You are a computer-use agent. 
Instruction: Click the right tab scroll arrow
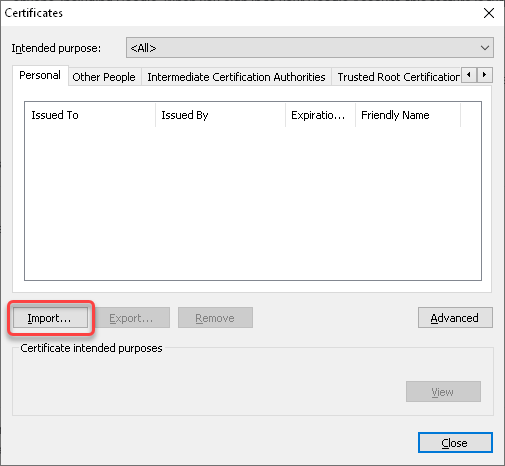point(485,75)
